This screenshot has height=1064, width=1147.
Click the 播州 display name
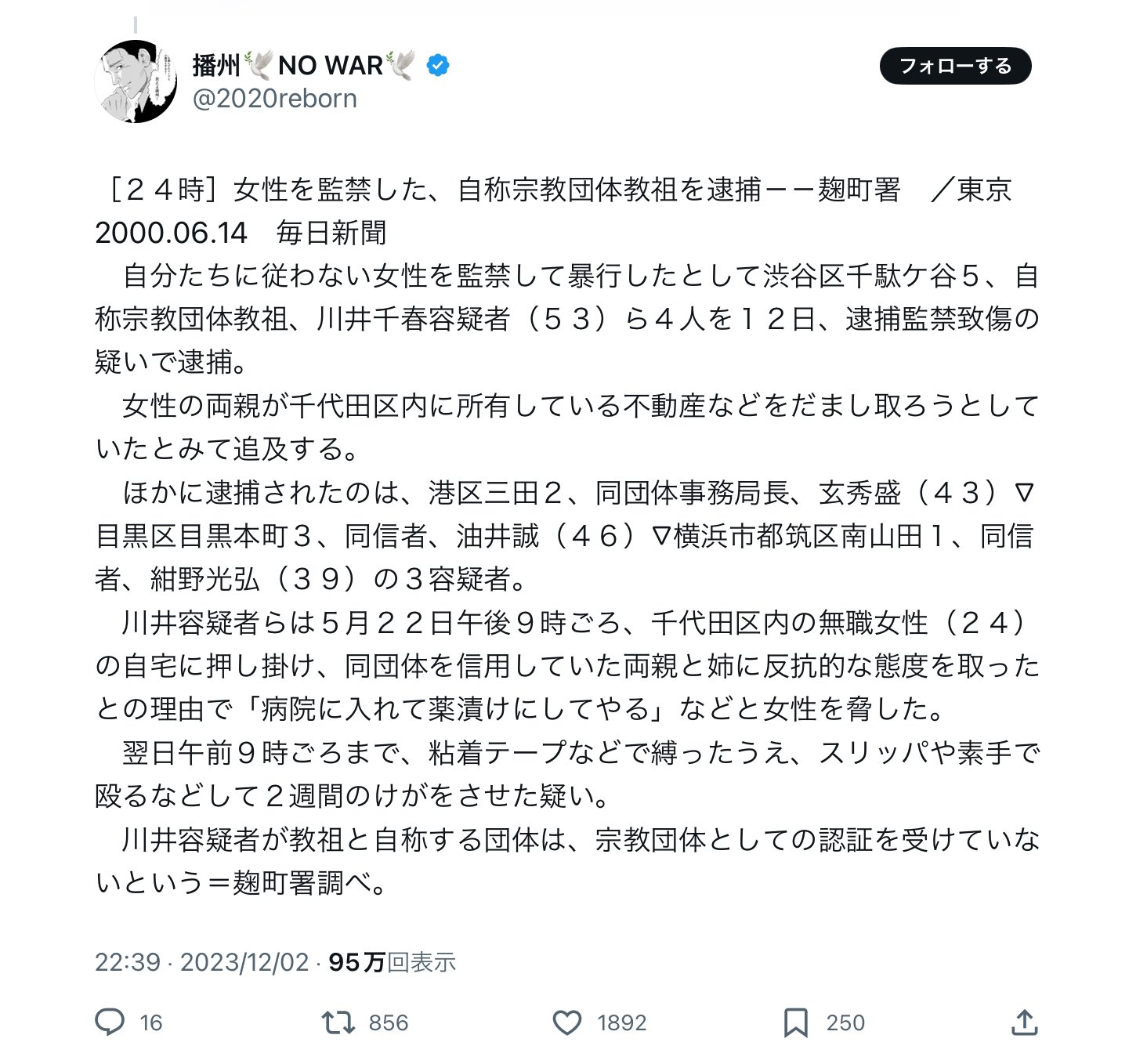[217, 66]
